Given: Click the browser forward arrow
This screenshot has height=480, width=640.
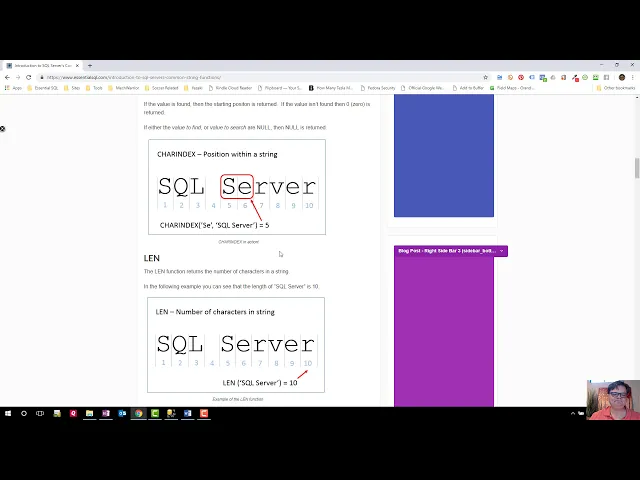Looking at the screenshot, I should click(18, 77).
